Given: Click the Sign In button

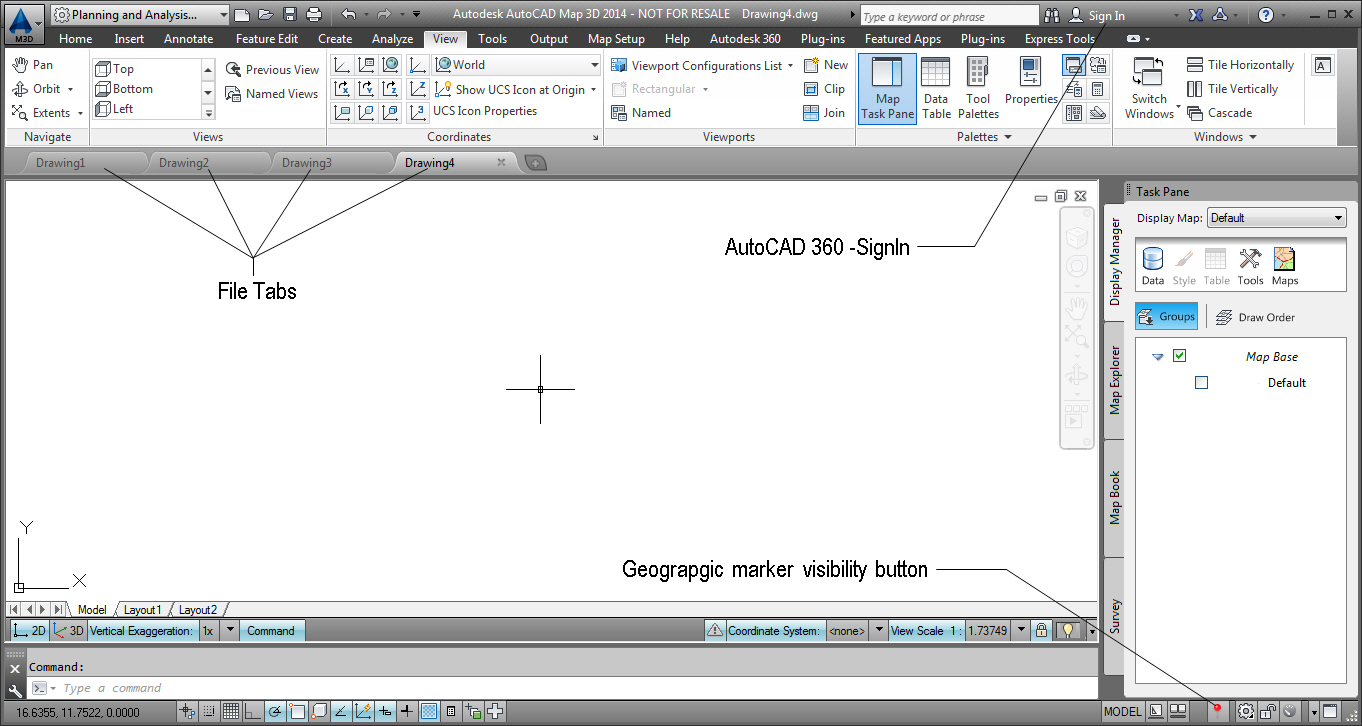Looking at the screenshot, I should coord(1097,16).
